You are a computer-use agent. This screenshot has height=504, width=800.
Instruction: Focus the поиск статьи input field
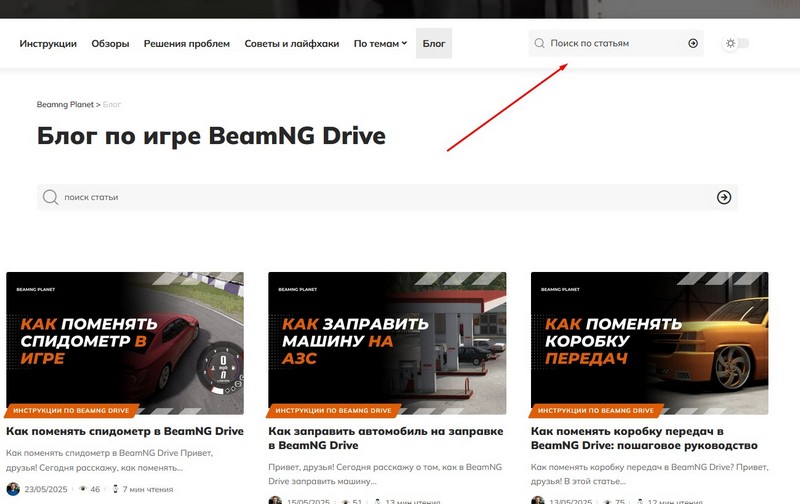click(387, 197)
